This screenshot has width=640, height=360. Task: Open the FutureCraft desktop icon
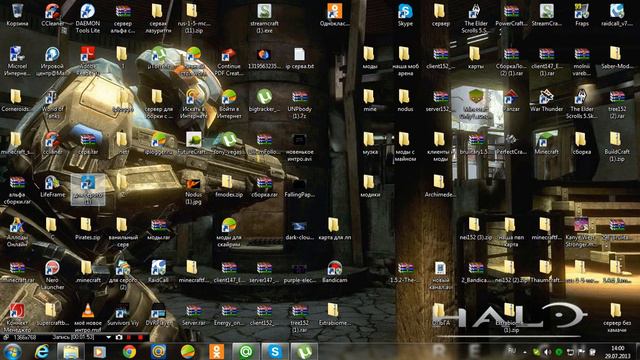[193, 144]
